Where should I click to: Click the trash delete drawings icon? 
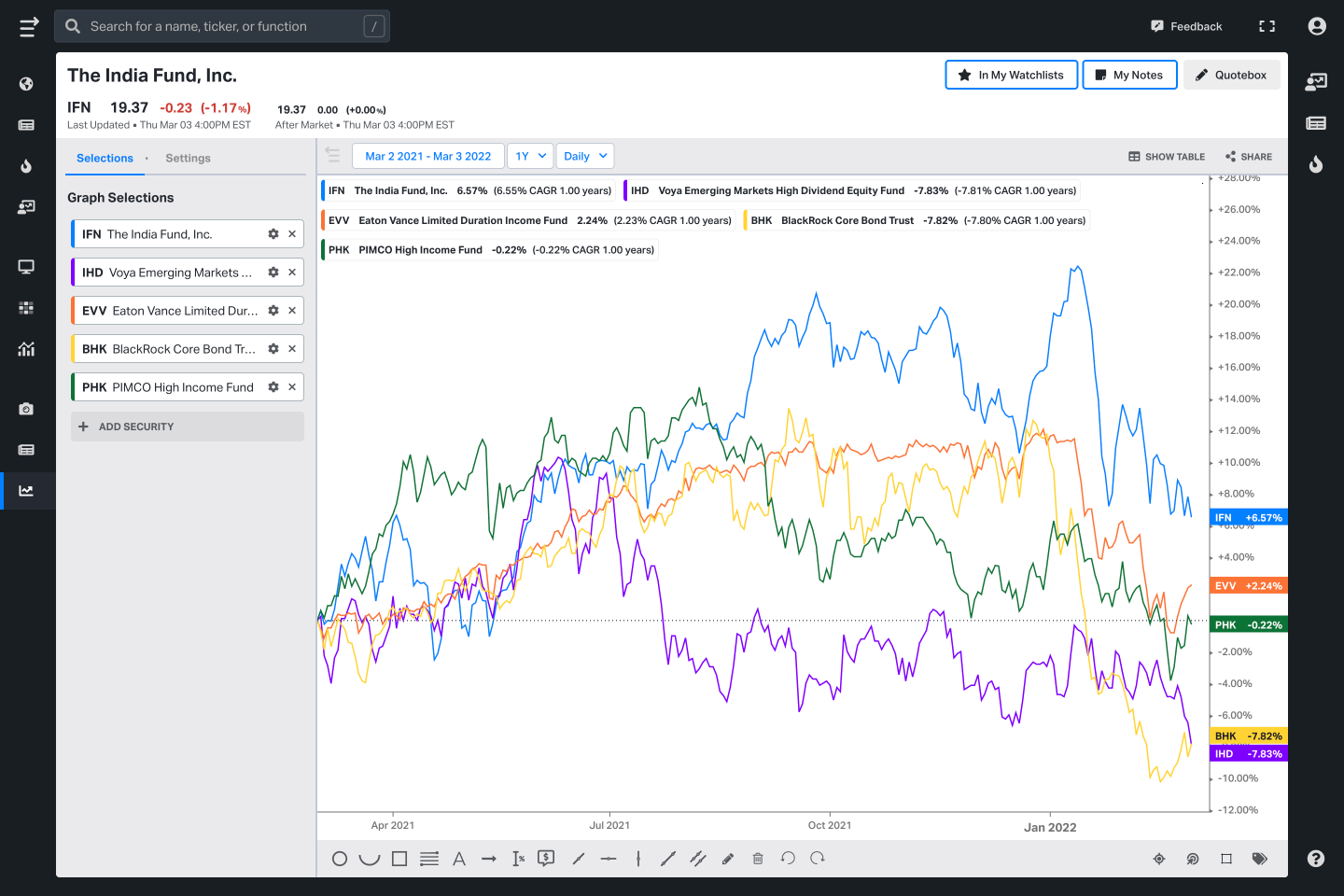point(758,859)
